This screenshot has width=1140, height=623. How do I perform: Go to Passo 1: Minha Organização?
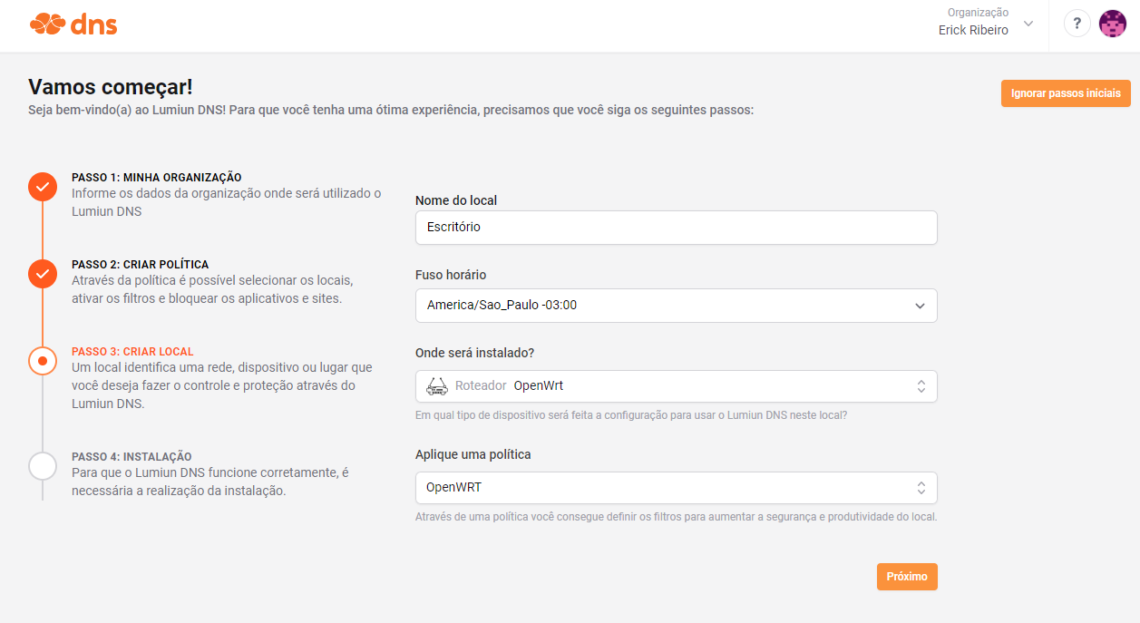click(x=156, y=177)
